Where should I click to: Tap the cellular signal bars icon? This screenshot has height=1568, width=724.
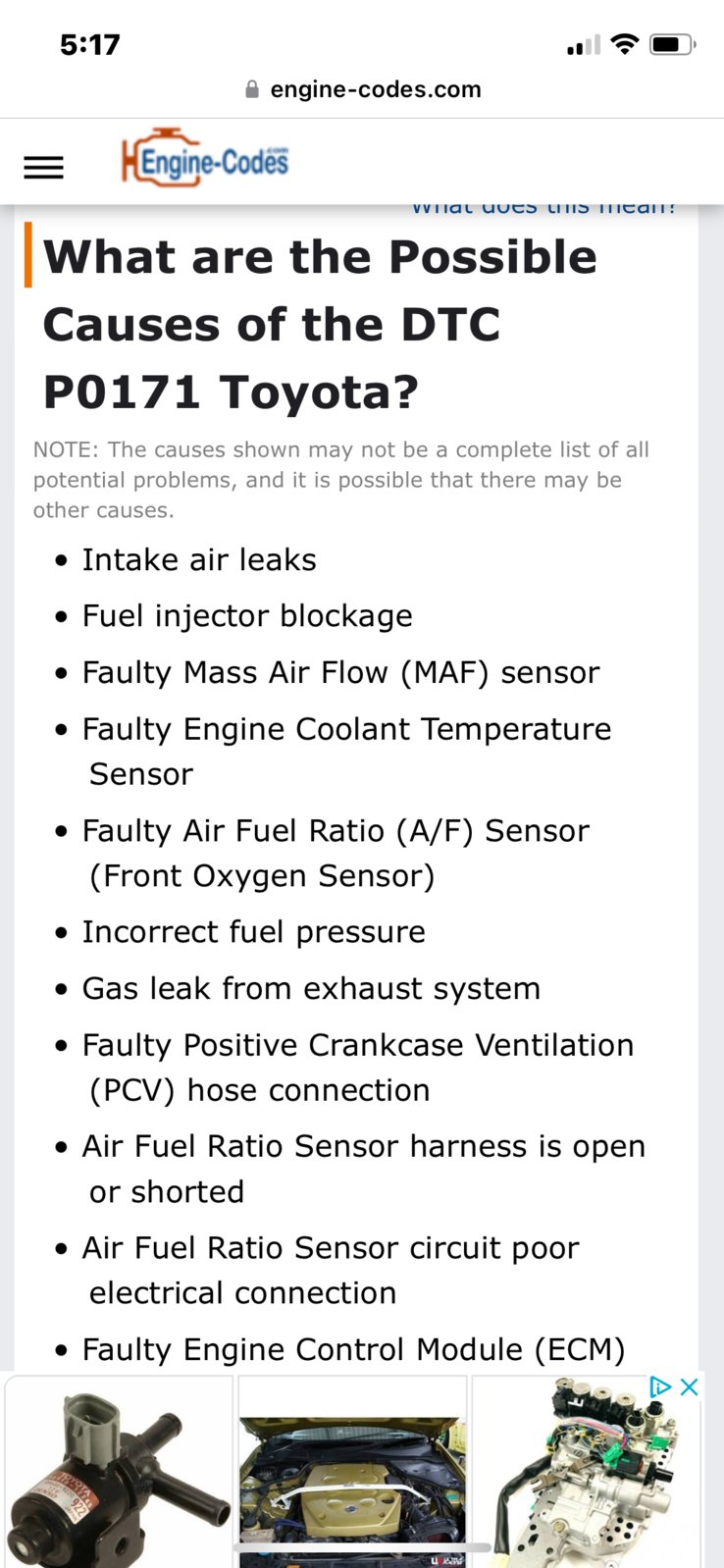tap(583, 45)
